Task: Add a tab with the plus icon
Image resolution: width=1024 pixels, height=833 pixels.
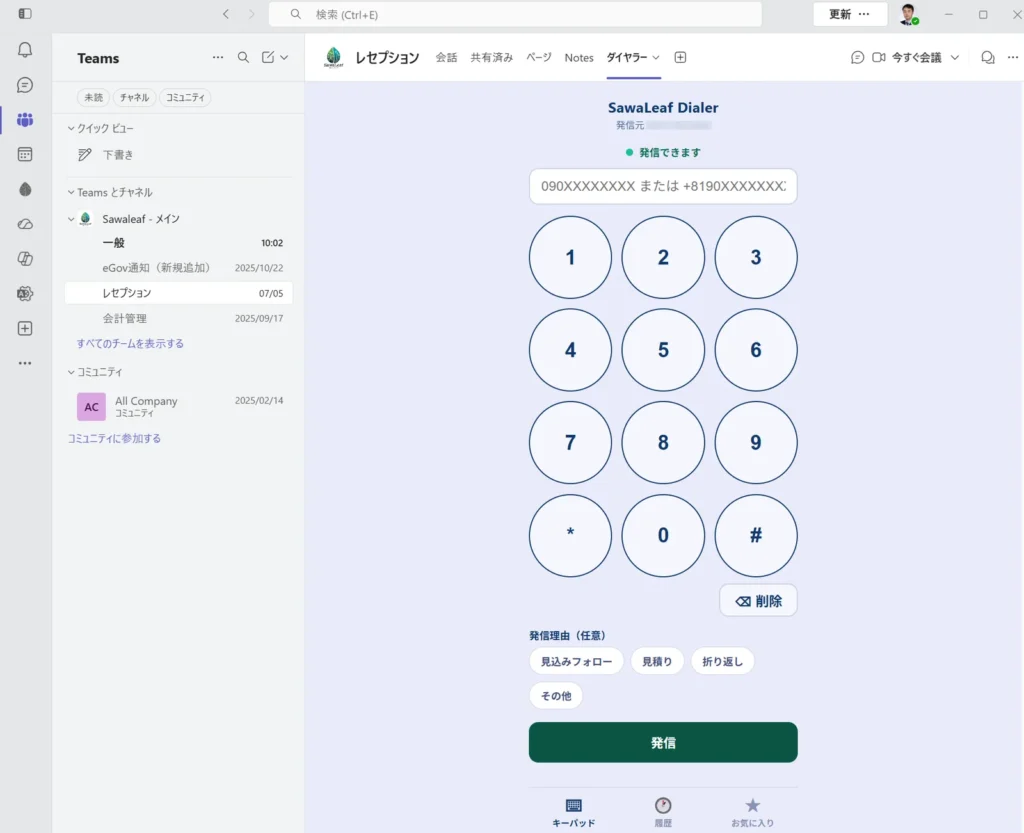Action: (680, 57)
